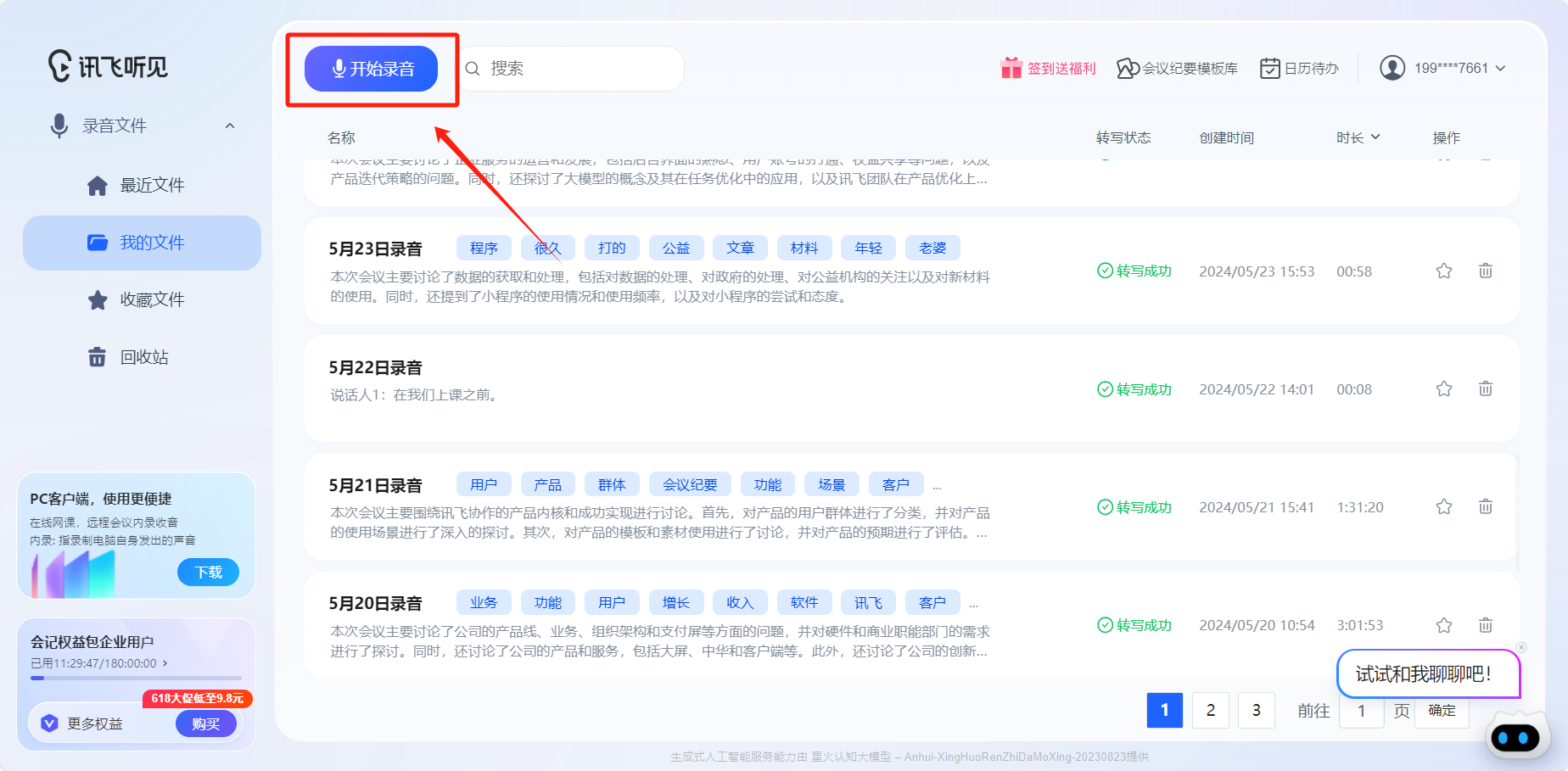The image size is (1568, 771).
Task: Click 更多权益 shield icon
Action: click(49, 724)
